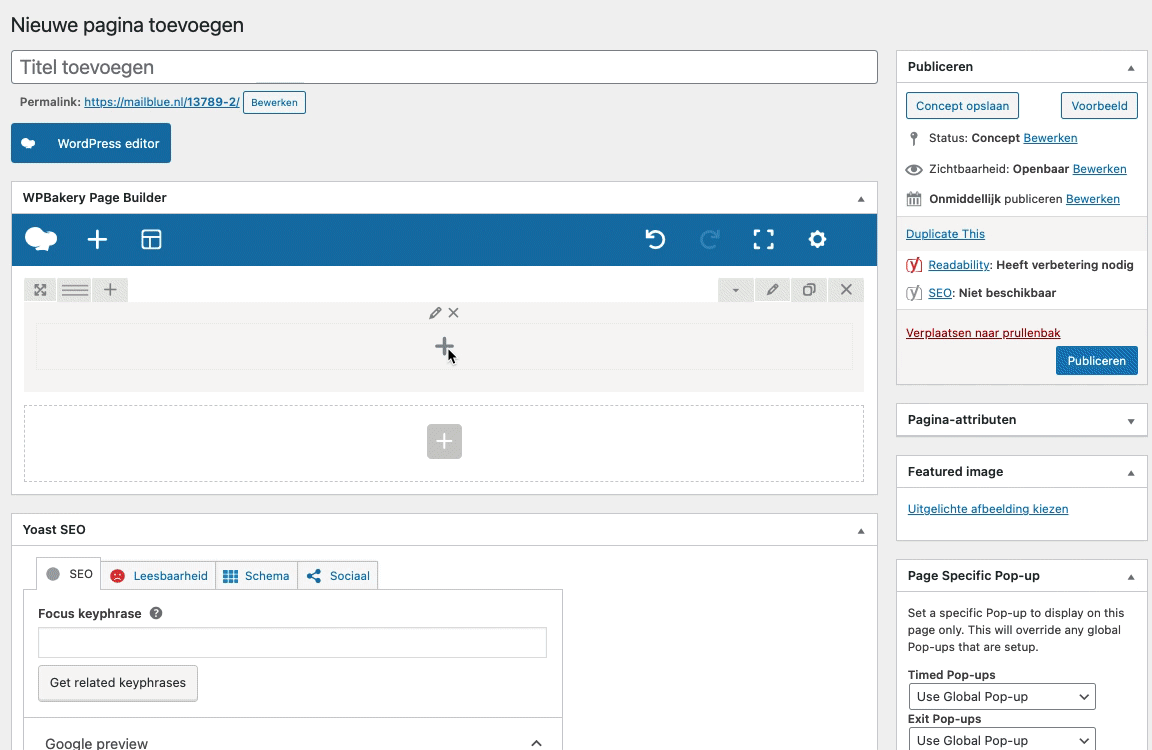This screenshot has width=1152, height=750.
Task: Click the Duplicate This link
Action: (x=945, y=234)
